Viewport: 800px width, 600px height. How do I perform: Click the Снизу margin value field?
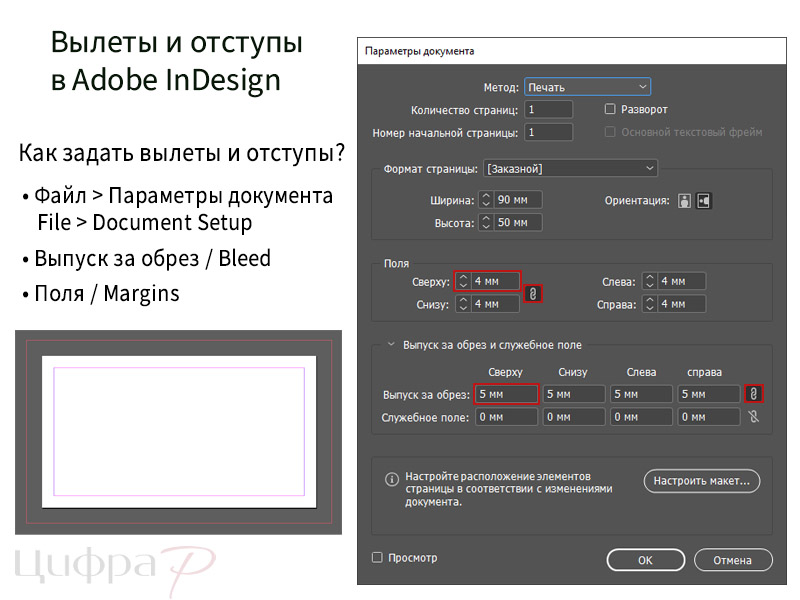494,304
